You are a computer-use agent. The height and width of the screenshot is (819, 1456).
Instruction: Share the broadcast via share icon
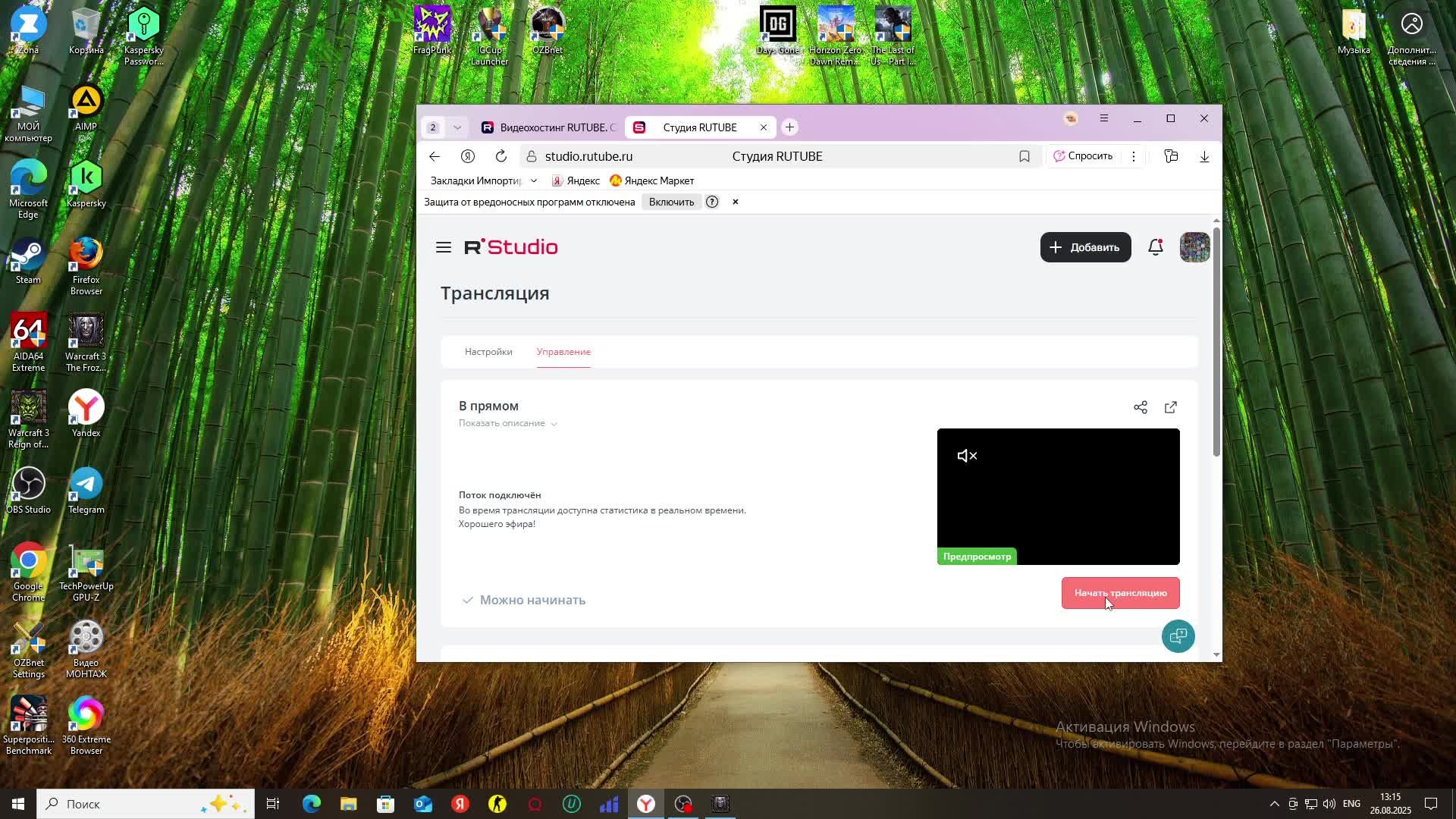(1140, 407)
